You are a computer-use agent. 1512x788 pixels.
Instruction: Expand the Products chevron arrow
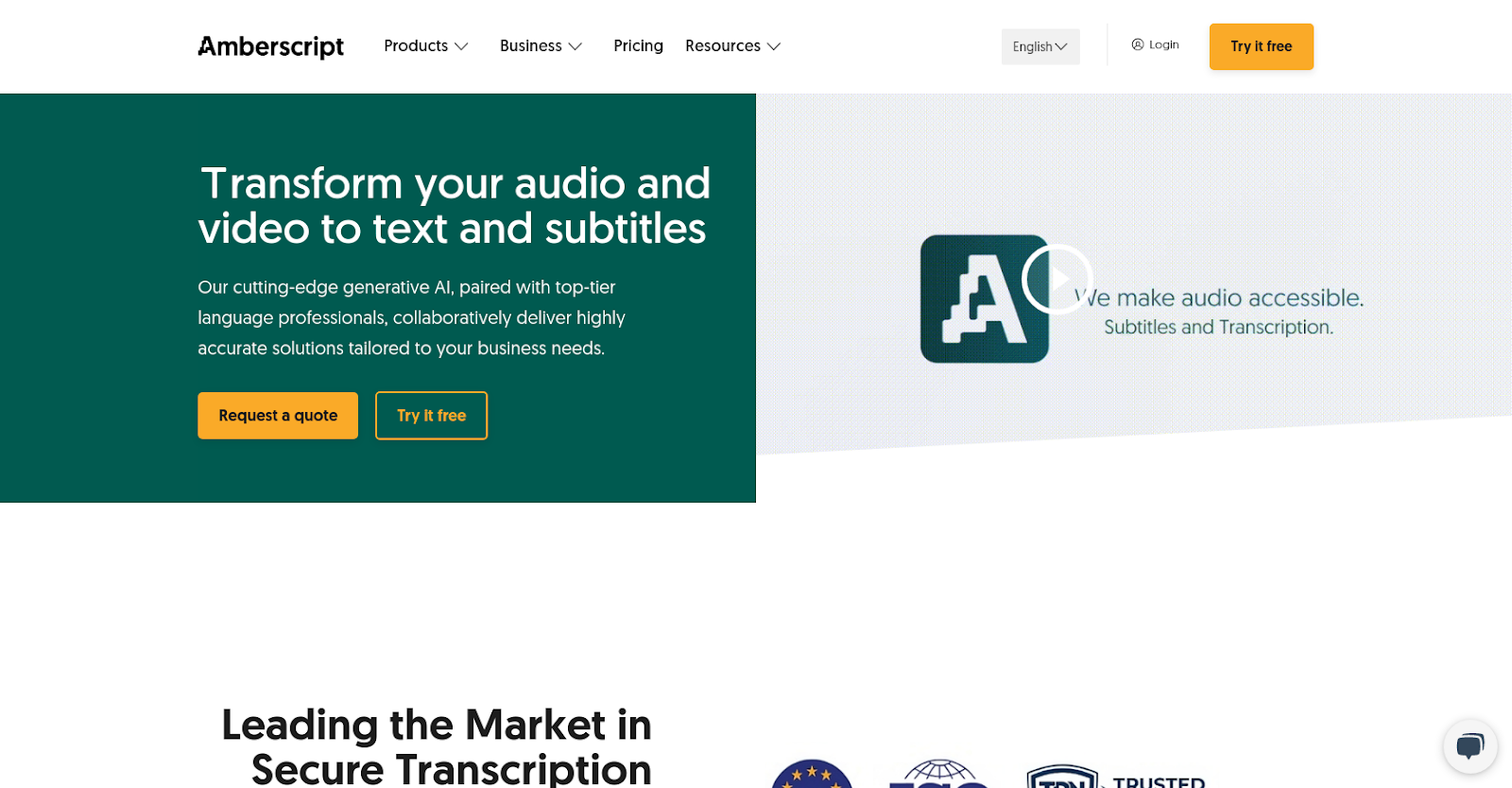(x=461, y=46)
